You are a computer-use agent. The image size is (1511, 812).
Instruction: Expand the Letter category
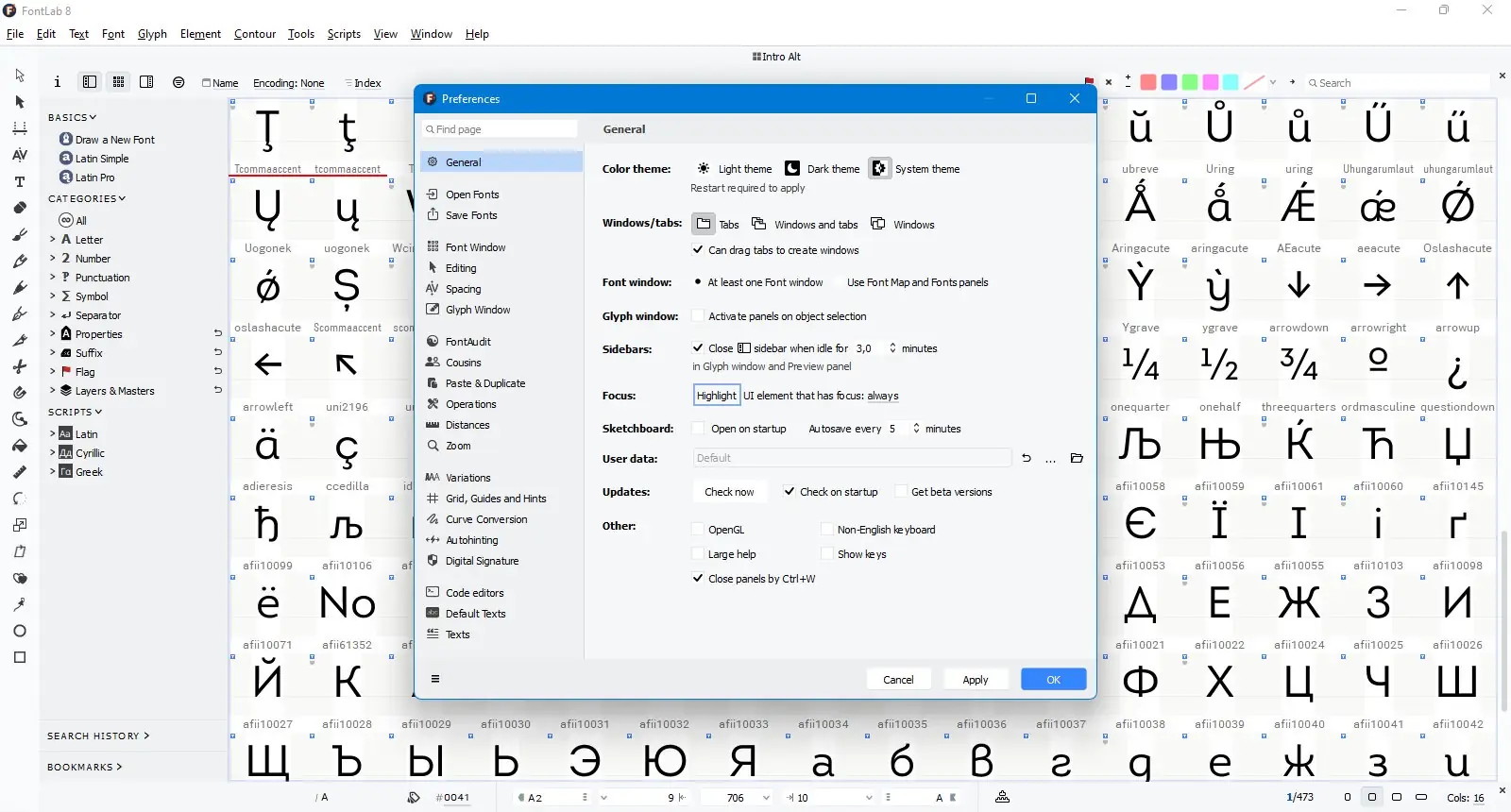tap(53, 240)
